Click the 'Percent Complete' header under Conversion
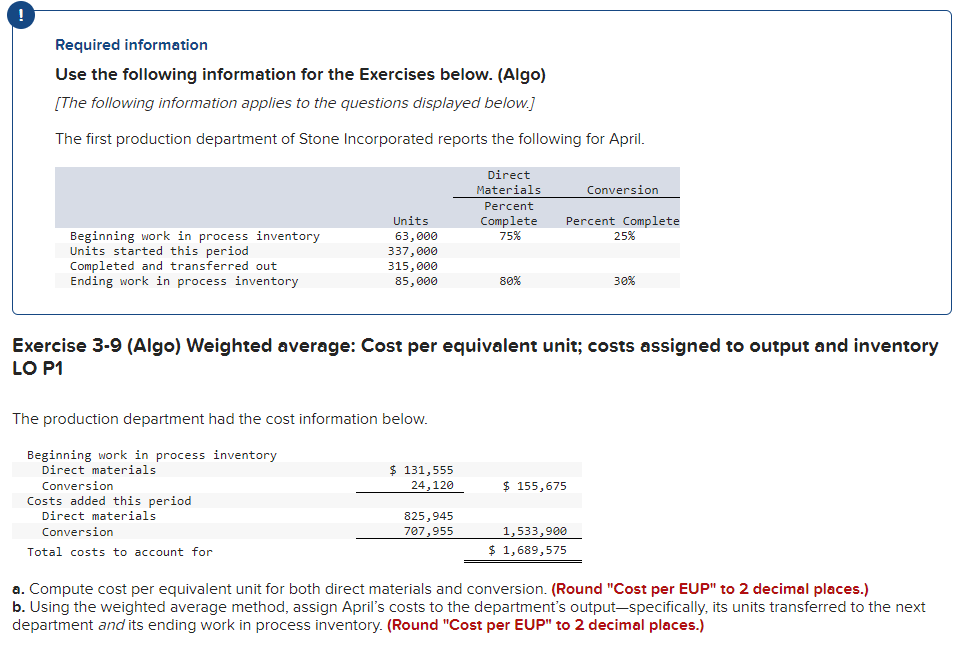 pyautogui.click(x=622, y=221)
